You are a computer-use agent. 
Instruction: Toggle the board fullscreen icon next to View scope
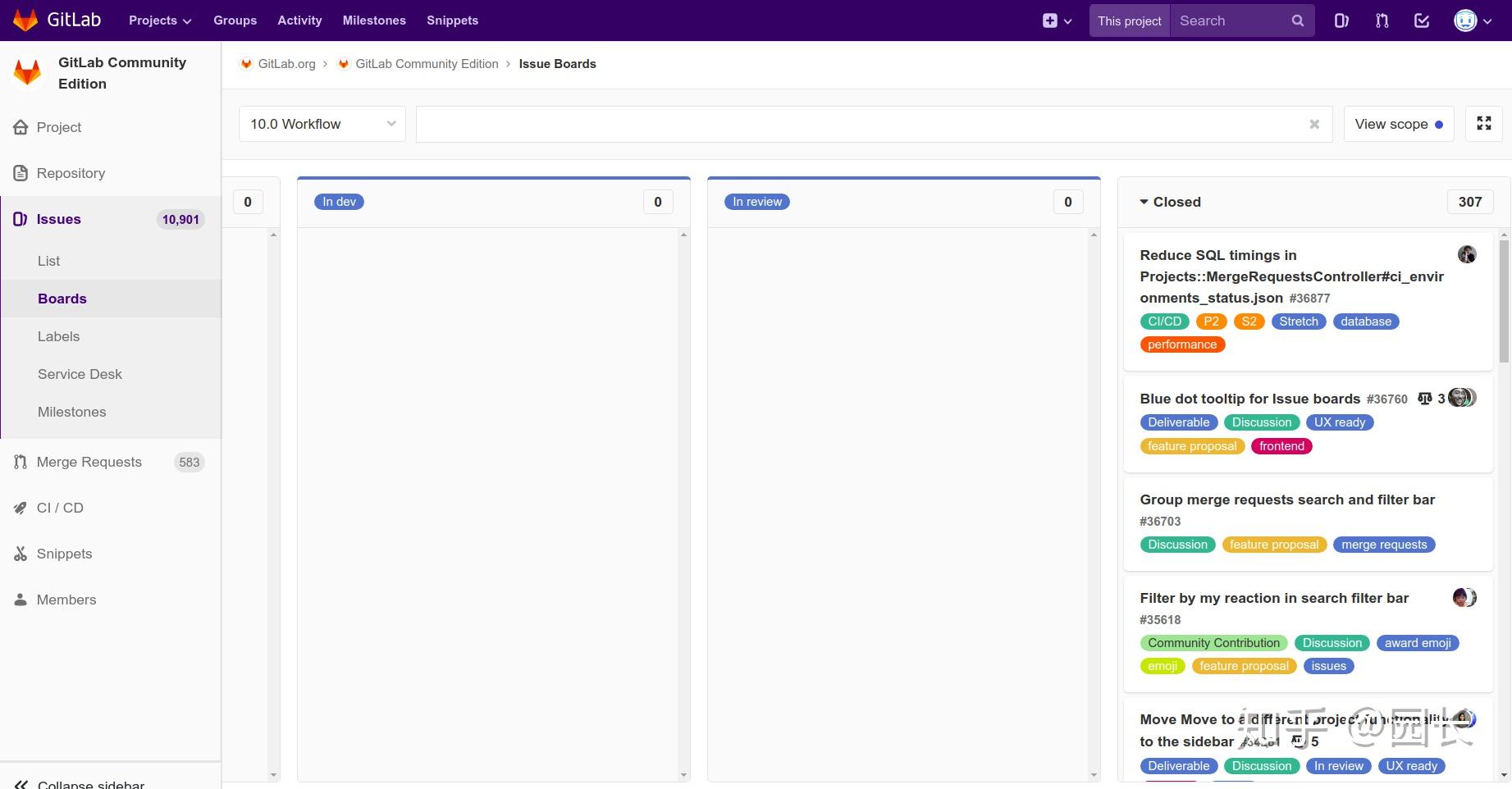click(x=1484, y=124)
